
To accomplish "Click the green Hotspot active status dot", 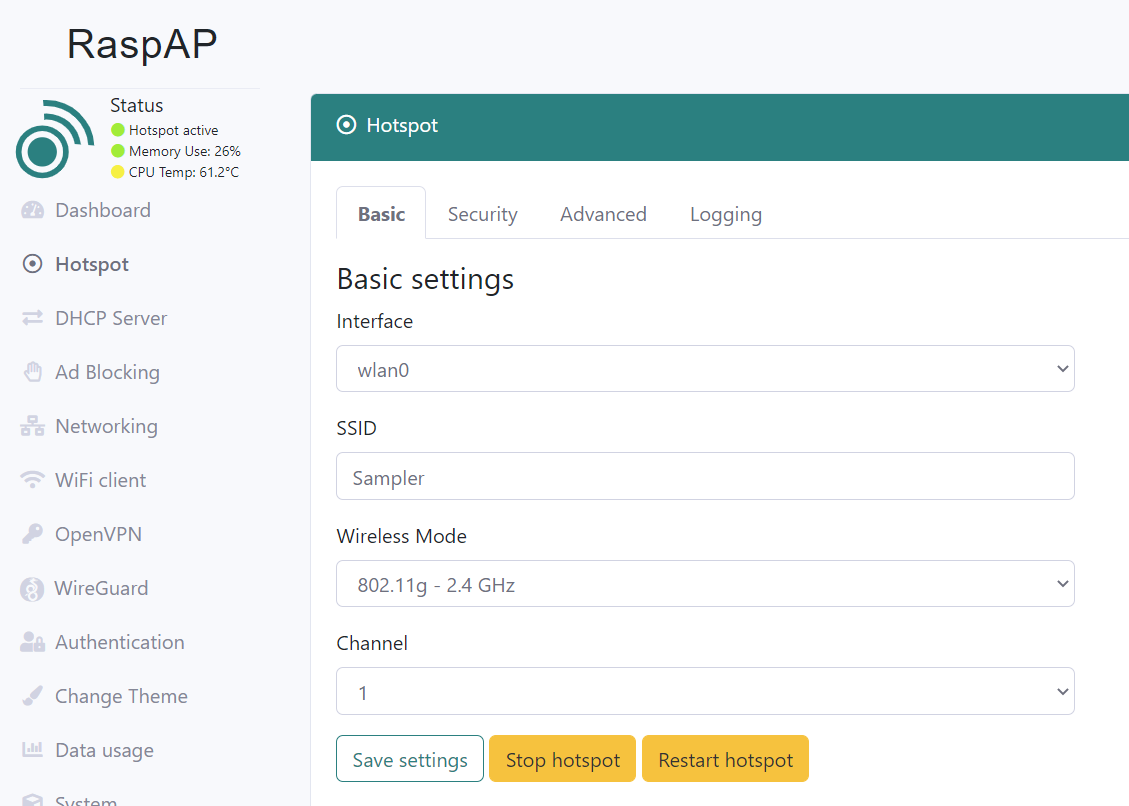I will 118,130.
